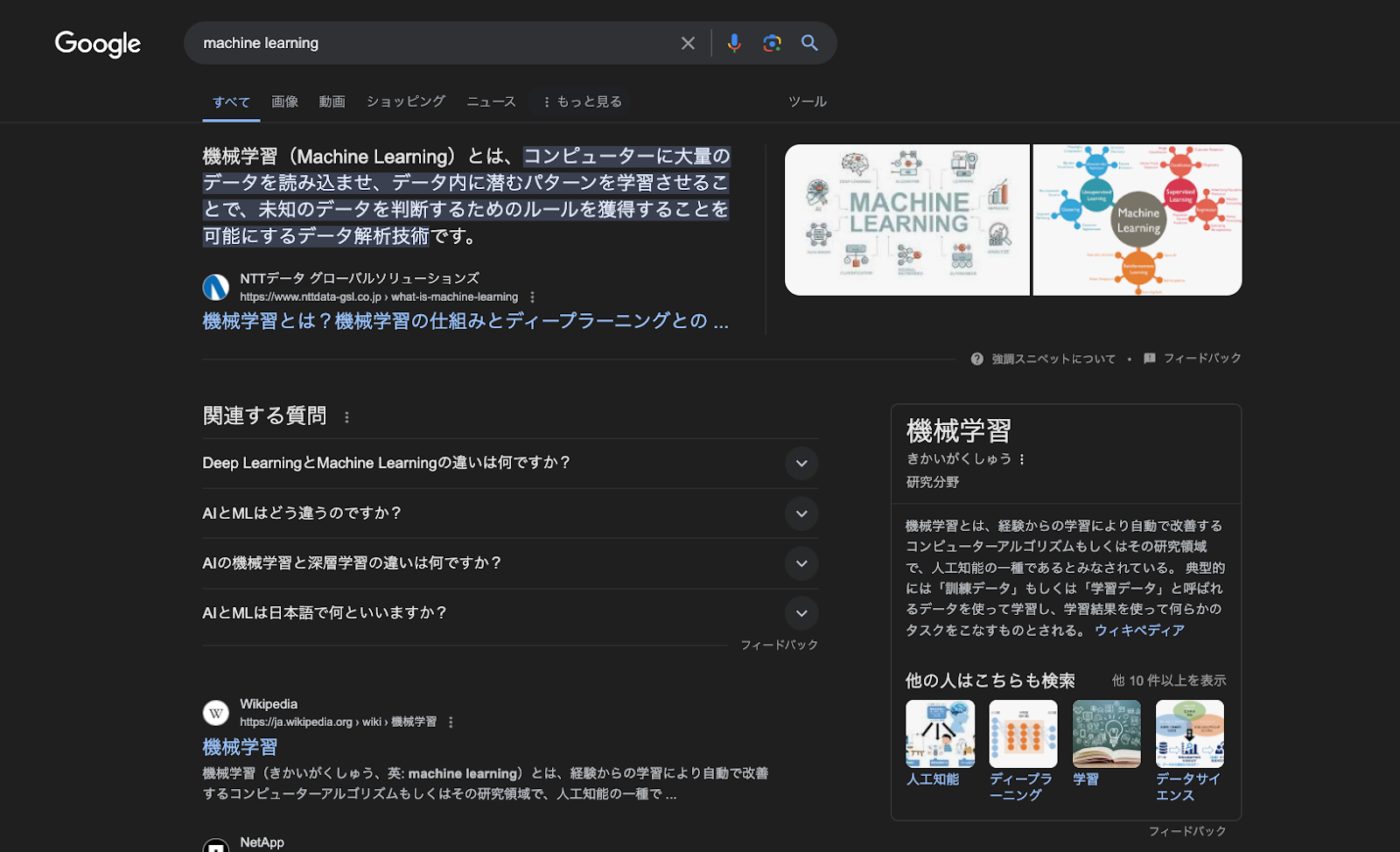Switch to the 画像 tab
Image resolution: width=1400 pixels, height=852 pixels.
285,101
